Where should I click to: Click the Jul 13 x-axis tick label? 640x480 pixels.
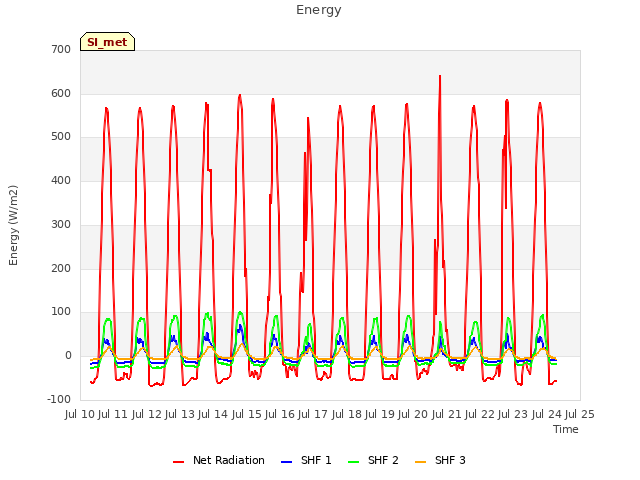tap(180, 415)
